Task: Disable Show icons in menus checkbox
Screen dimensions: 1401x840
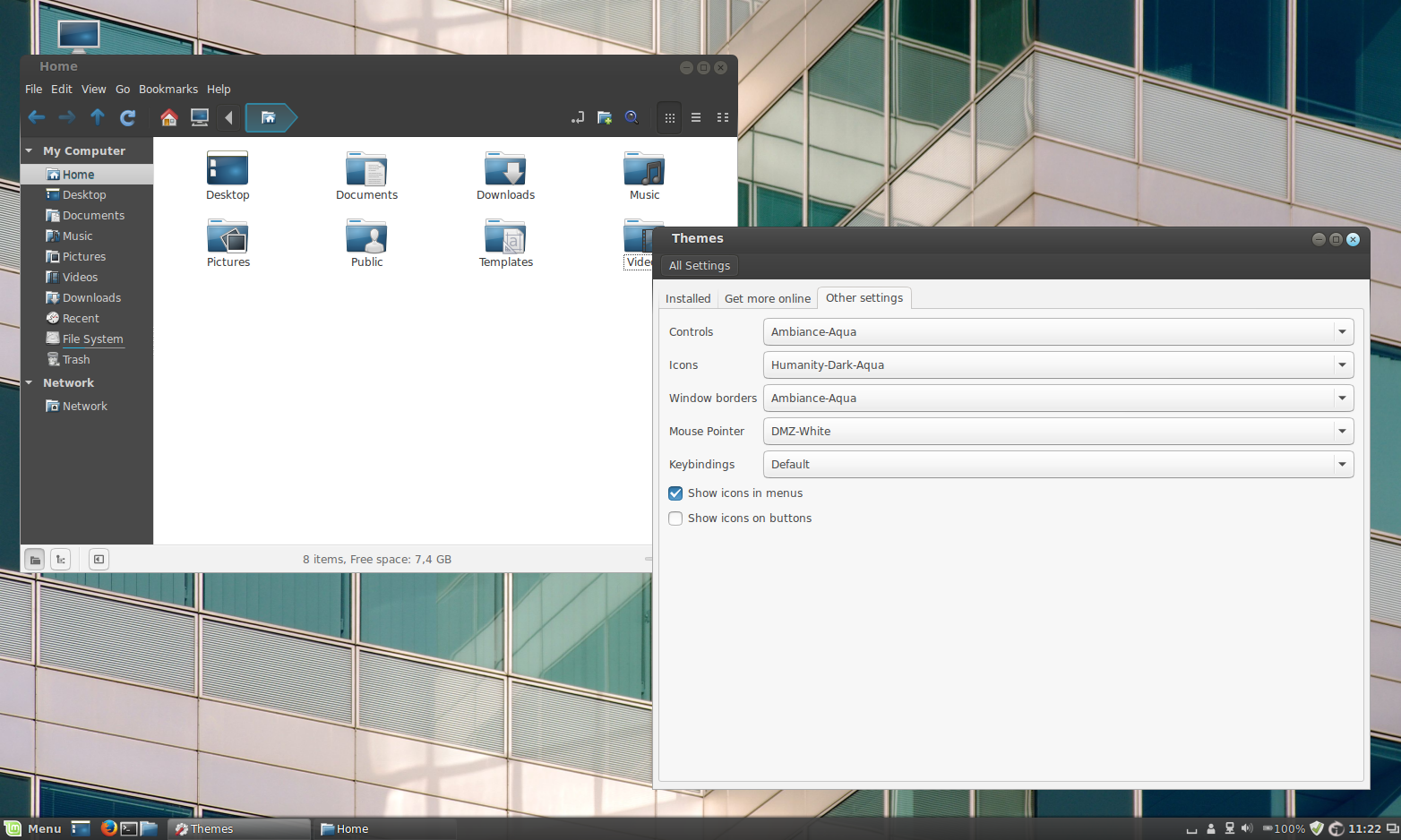Action: tap(675, 493)
